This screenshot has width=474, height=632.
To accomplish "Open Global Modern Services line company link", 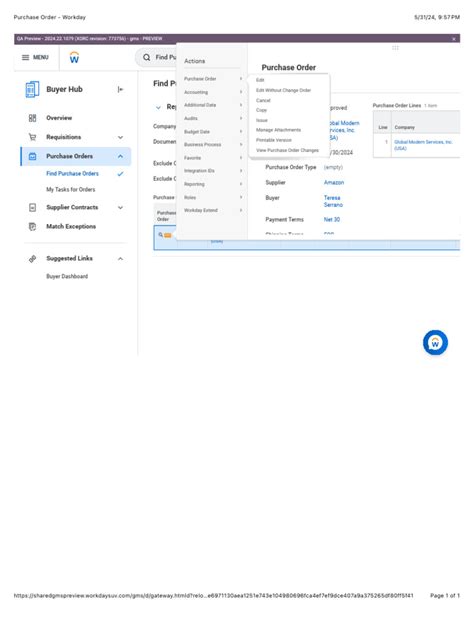I will pyautogui.click(x=423, y=145).
